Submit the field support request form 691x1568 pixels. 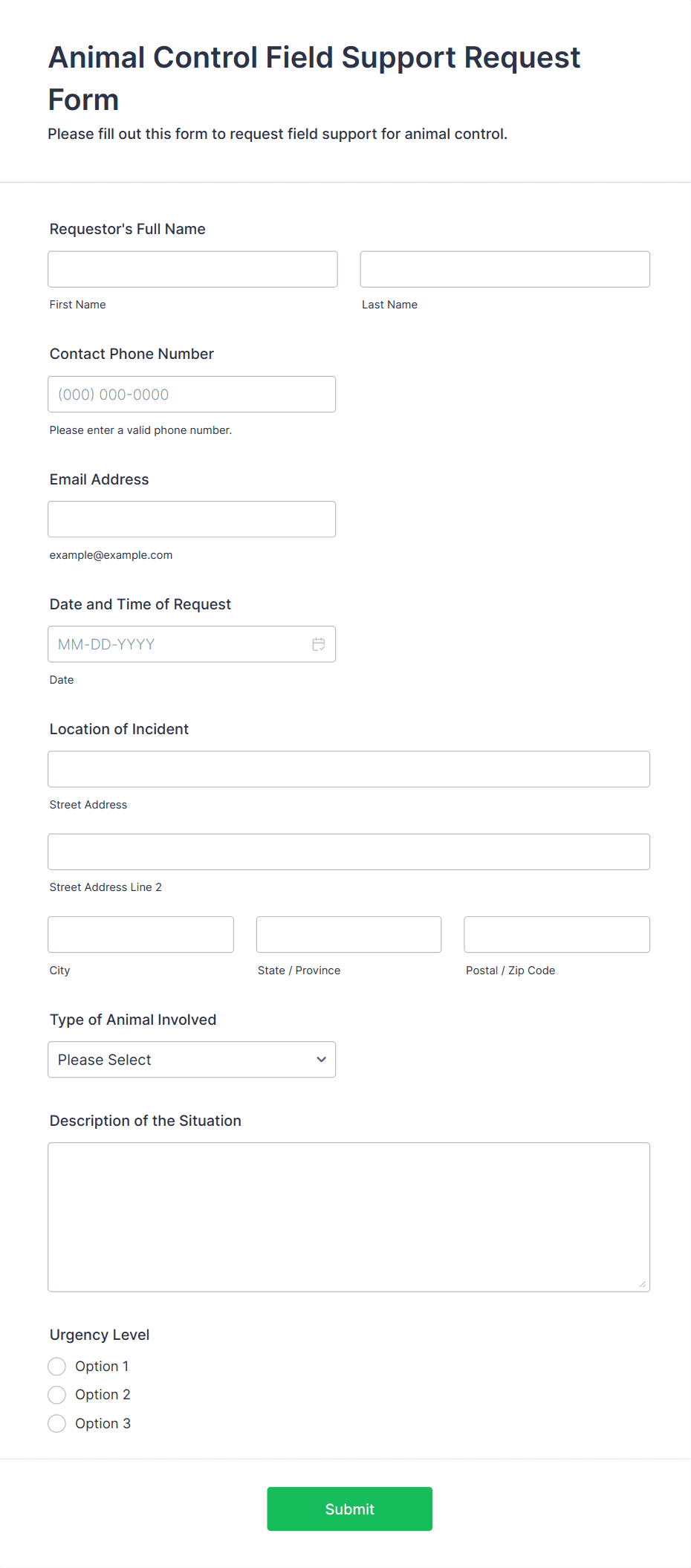(x=349, y=1509)
